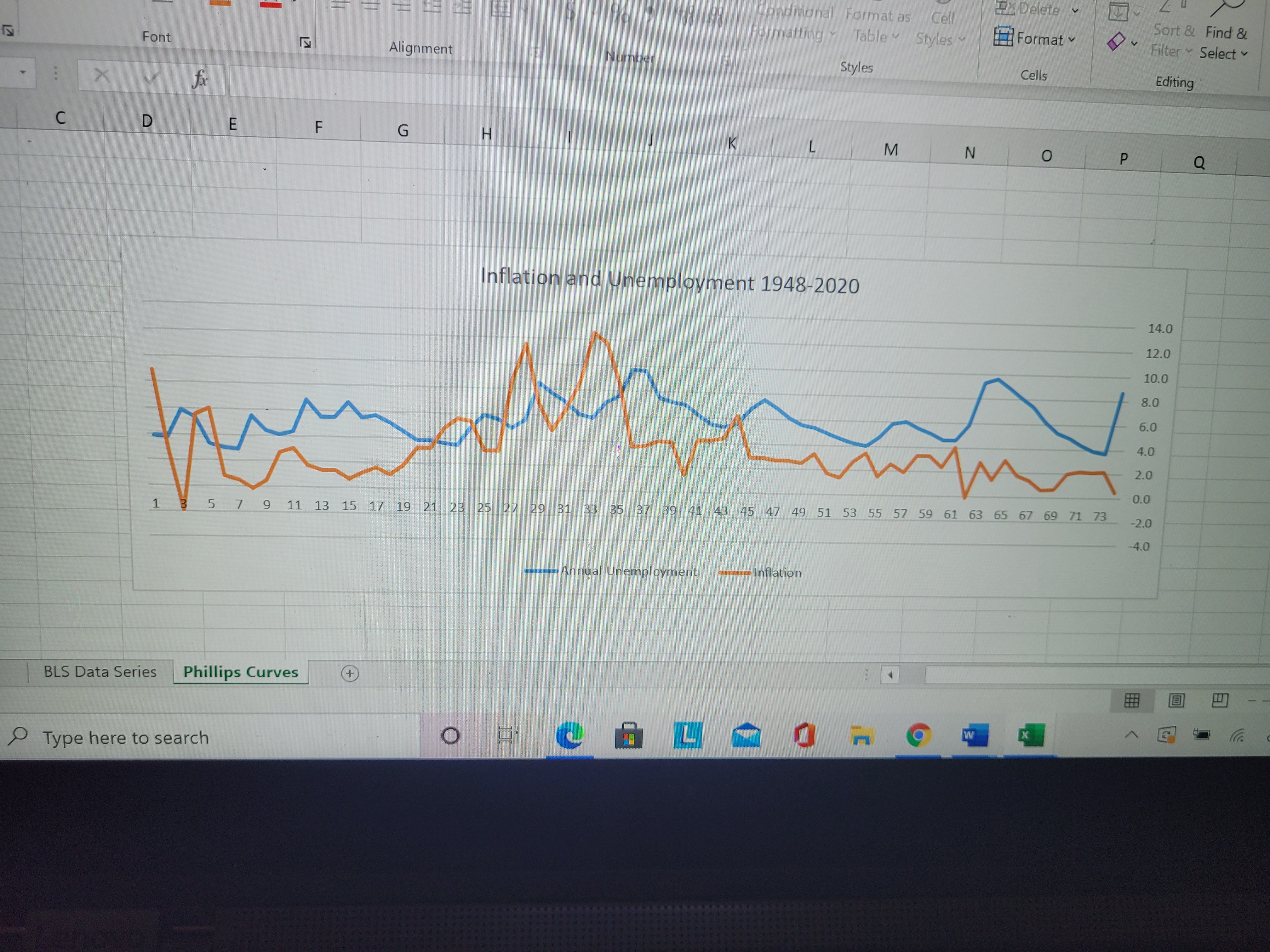Switch to BLS Data Series sheet tab

100,671
